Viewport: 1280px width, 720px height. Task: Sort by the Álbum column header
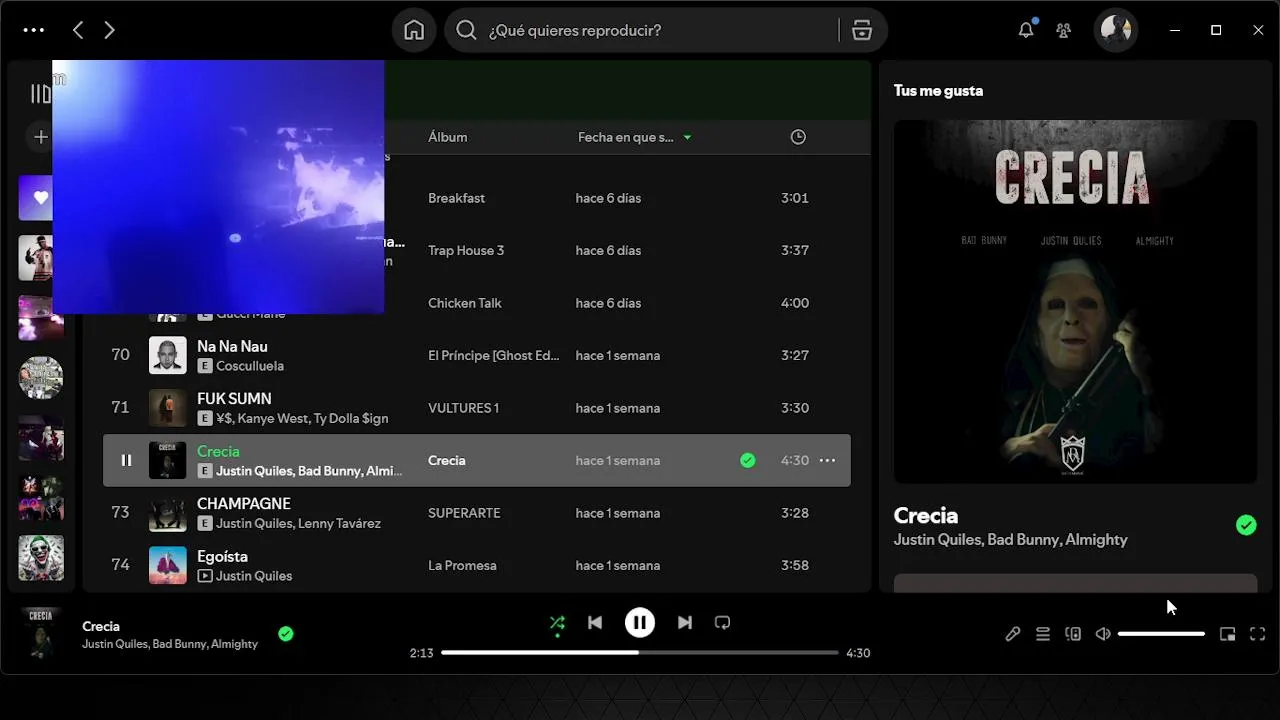coord(447,137)
